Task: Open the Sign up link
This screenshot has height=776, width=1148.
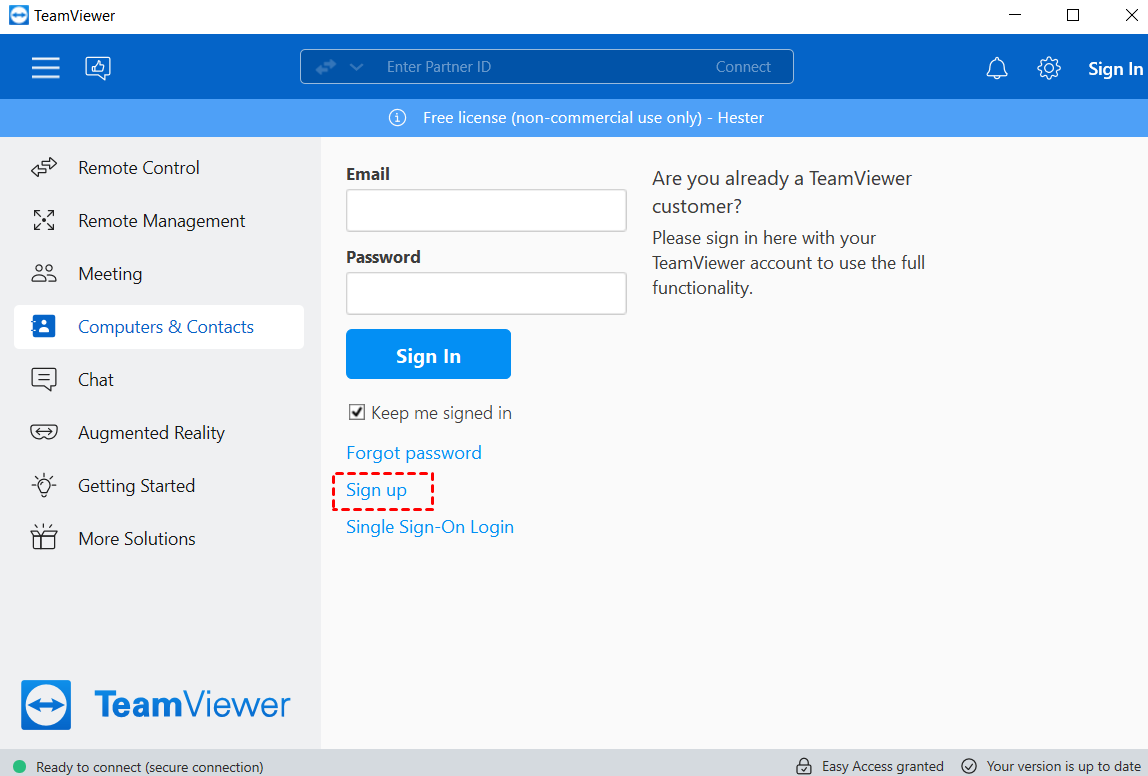Action: click(x=375, y=490)
